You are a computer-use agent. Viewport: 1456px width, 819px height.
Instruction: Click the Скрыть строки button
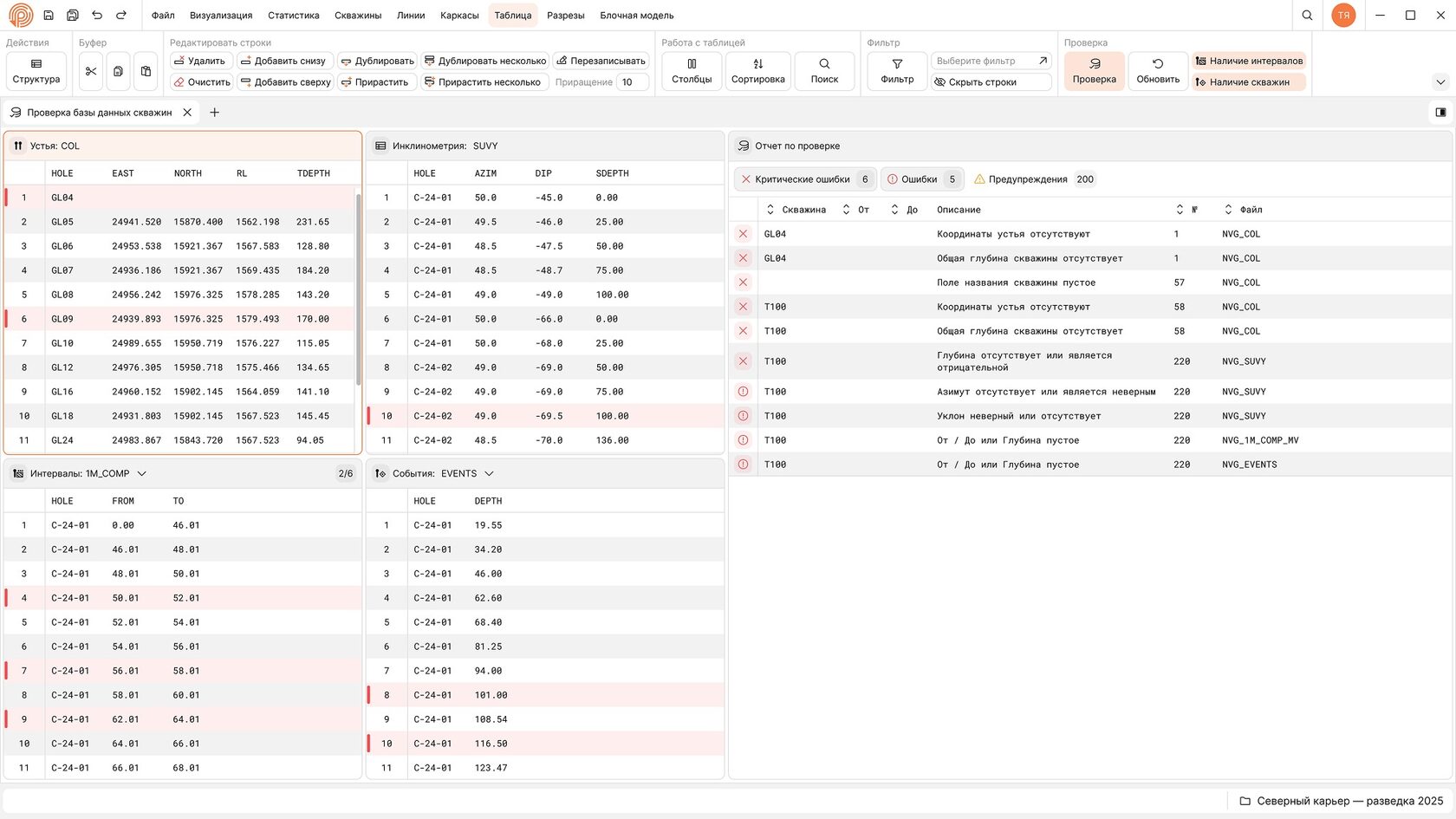991,81
